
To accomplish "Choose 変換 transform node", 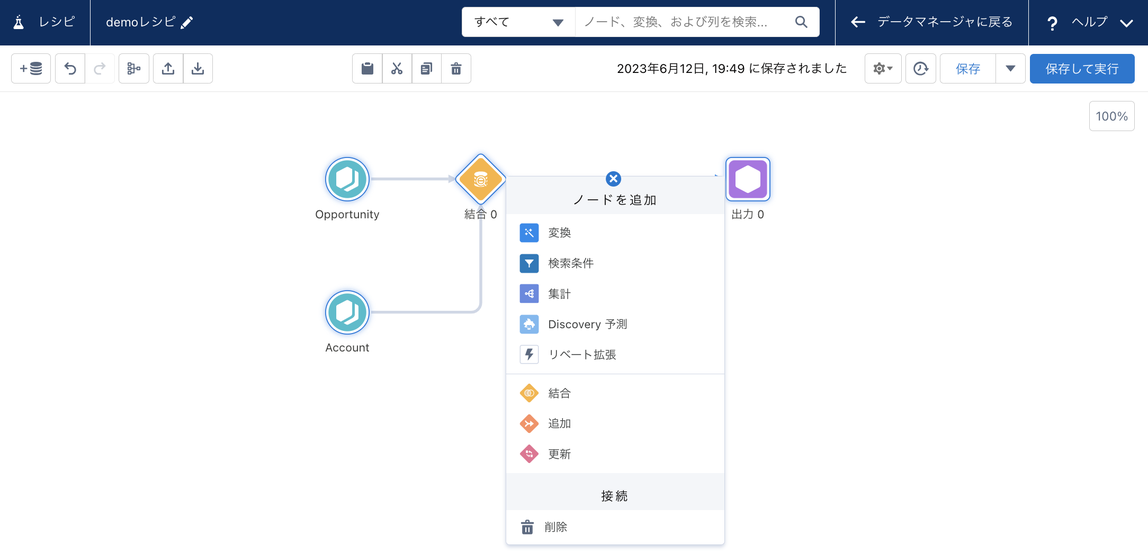I will pyautogui.click(x=615, y=233).
